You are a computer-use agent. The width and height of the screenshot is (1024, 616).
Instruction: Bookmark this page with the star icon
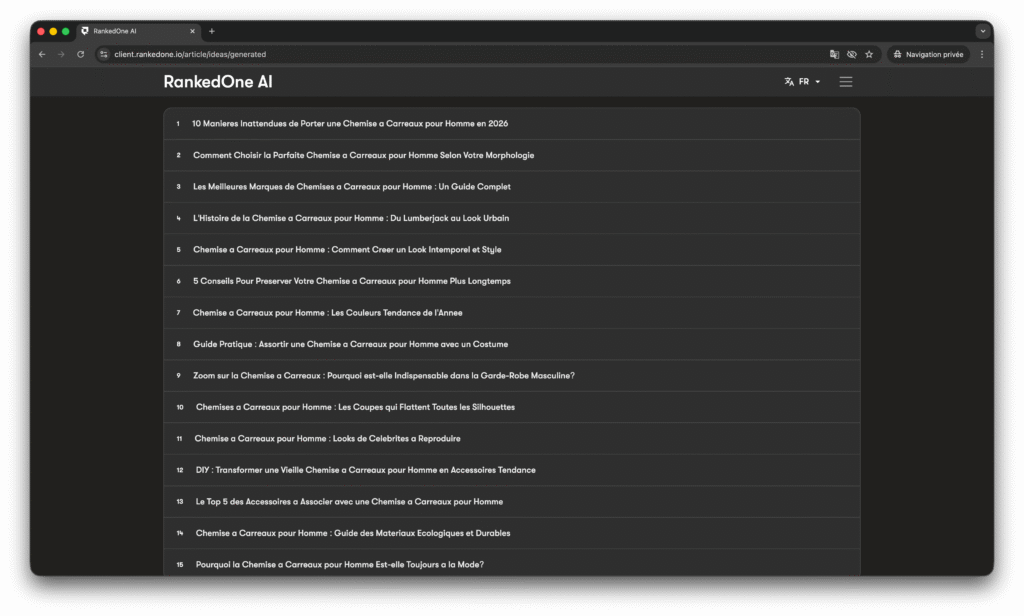869,54
